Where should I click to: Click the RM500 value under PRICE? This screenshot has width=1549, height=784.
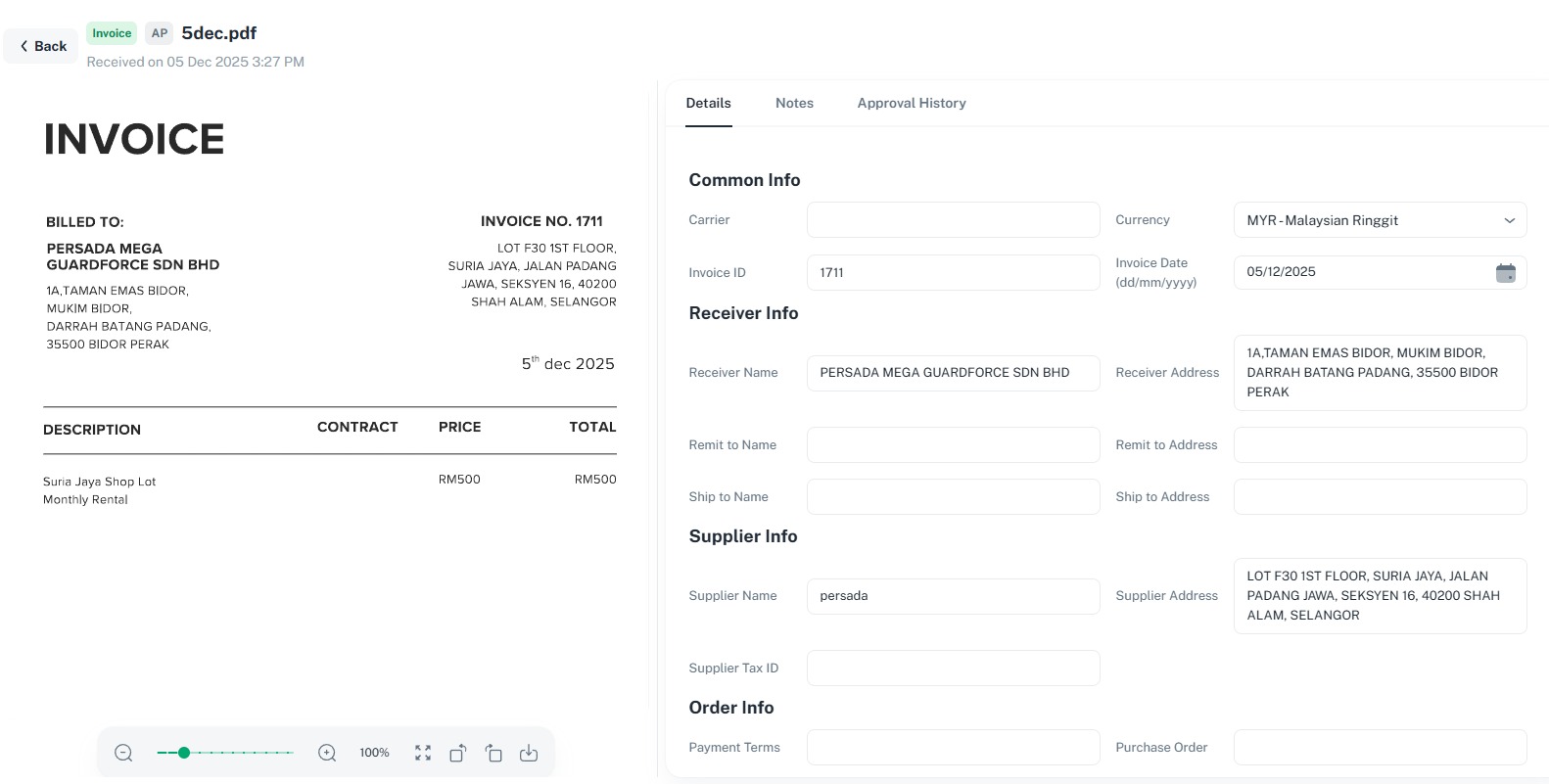pyautogui.click(x=459, y=480)
